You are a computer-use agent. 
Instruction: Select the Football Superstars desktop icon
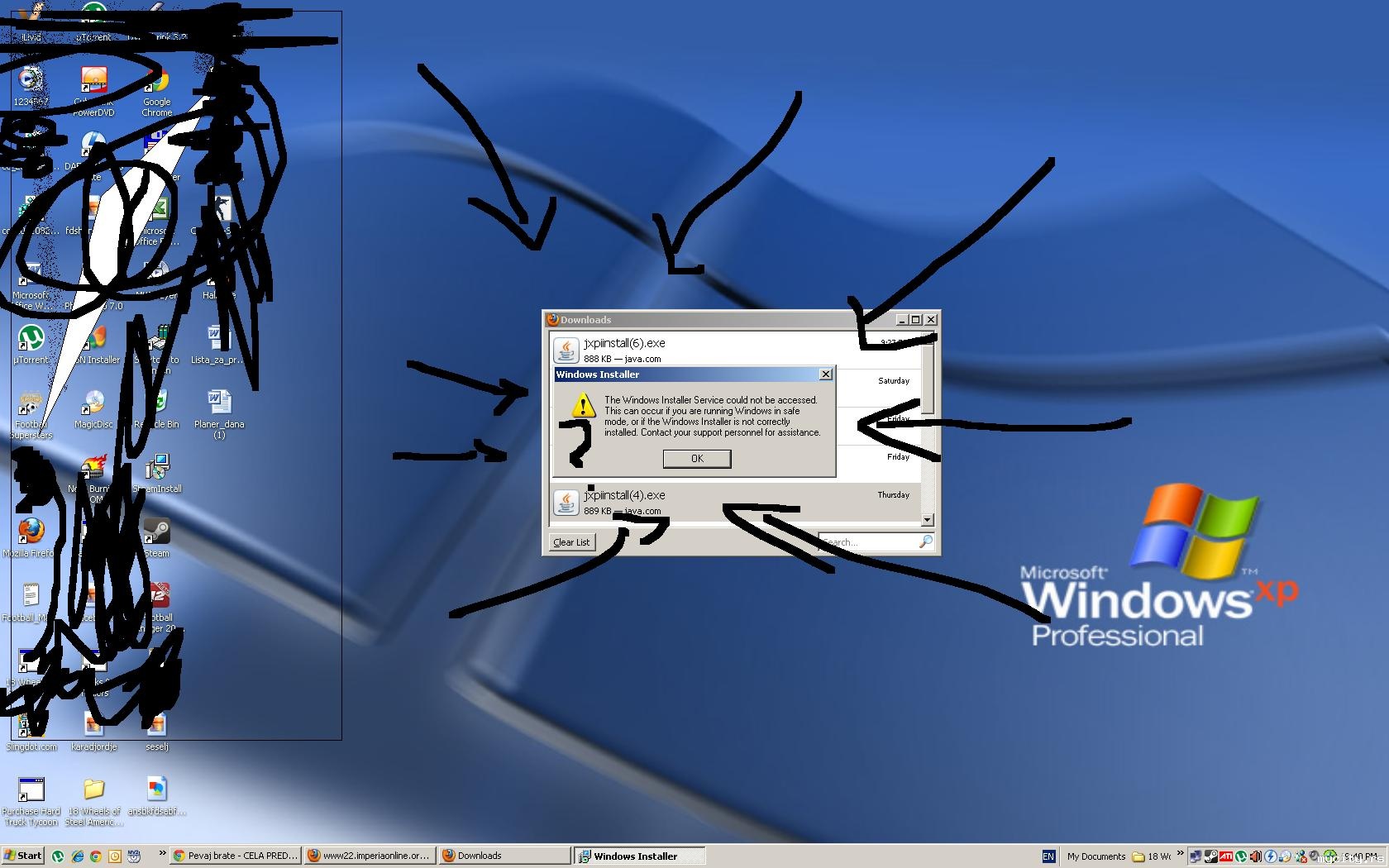click(x=31, y=413)
